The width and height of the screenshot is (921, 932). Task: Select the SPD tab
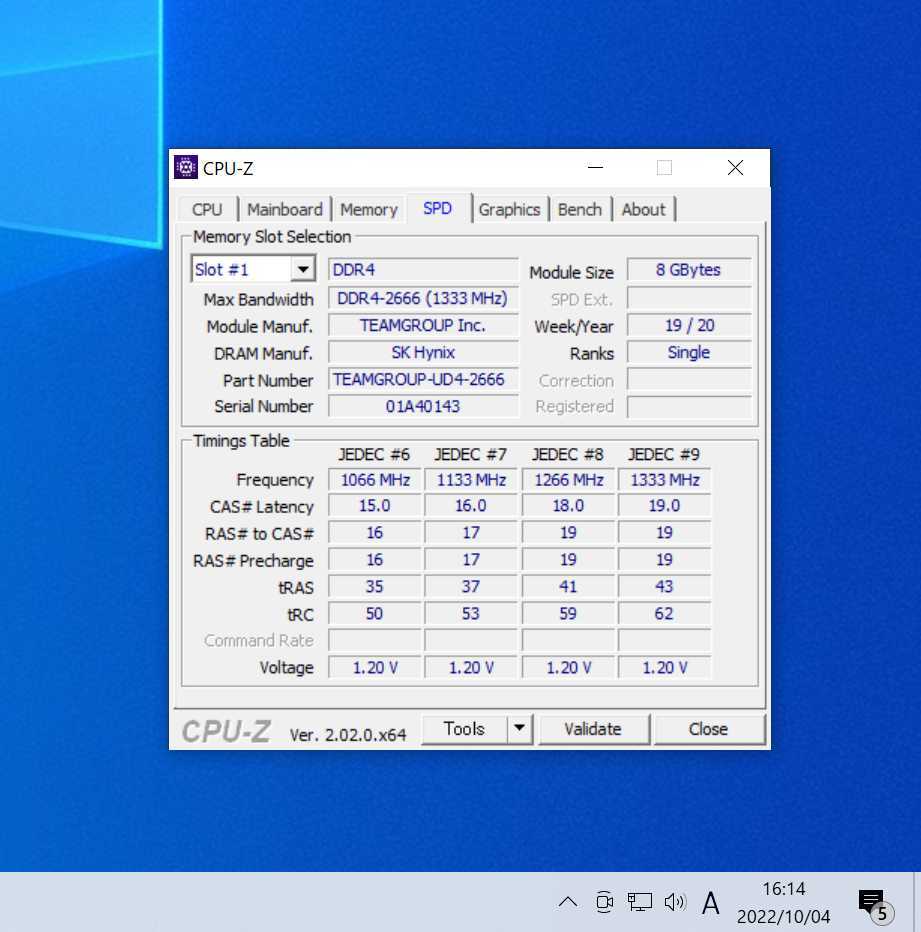tap(438, 208)
